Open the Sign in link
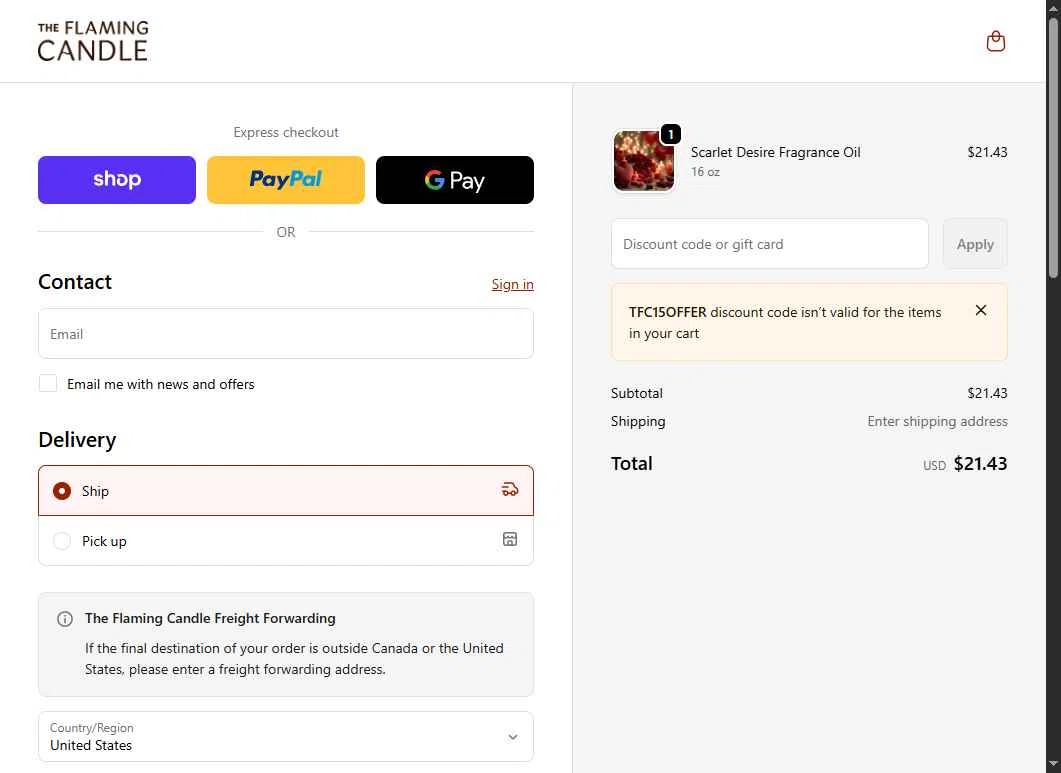Screen dimensions: 1061x773 click(512, 284)
